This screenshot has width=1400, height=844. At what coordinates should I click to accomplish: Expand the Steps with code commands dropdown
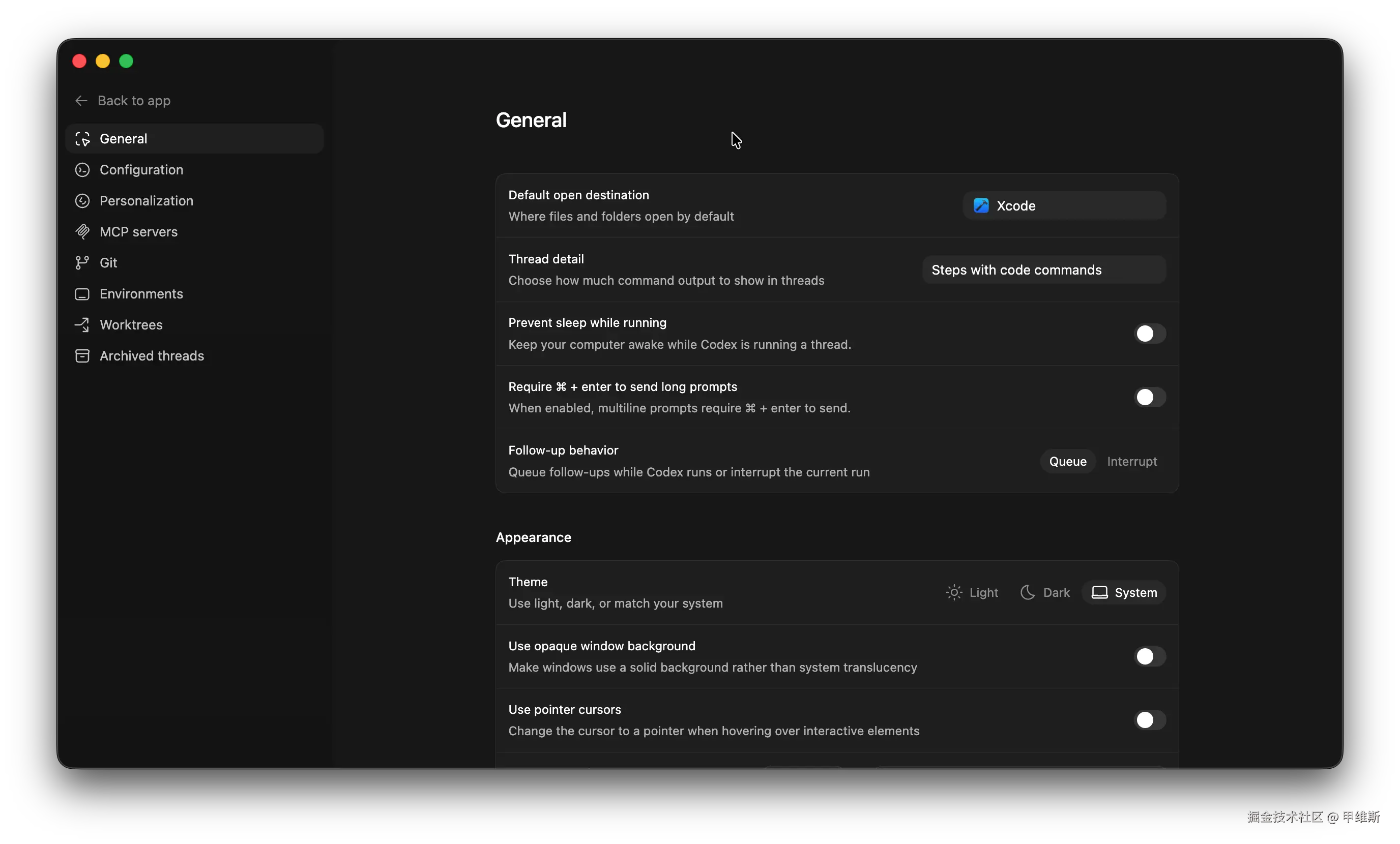(x=1044, y=270)
